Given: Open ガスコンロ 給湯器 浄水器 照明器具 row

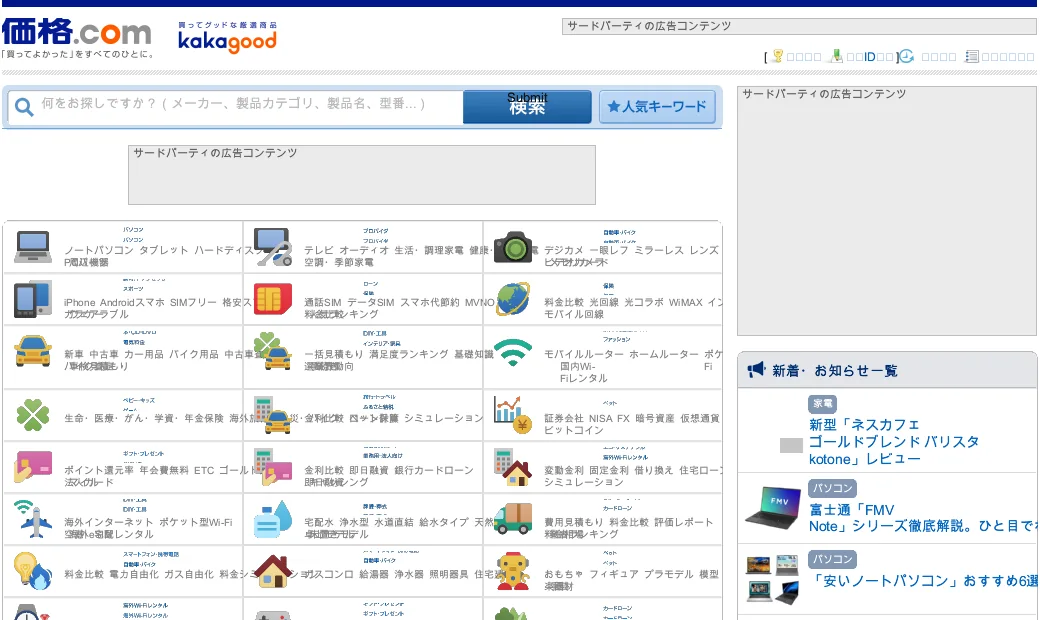Looking at the screenshot, I should pyautogui.click(x=402, y=574).
